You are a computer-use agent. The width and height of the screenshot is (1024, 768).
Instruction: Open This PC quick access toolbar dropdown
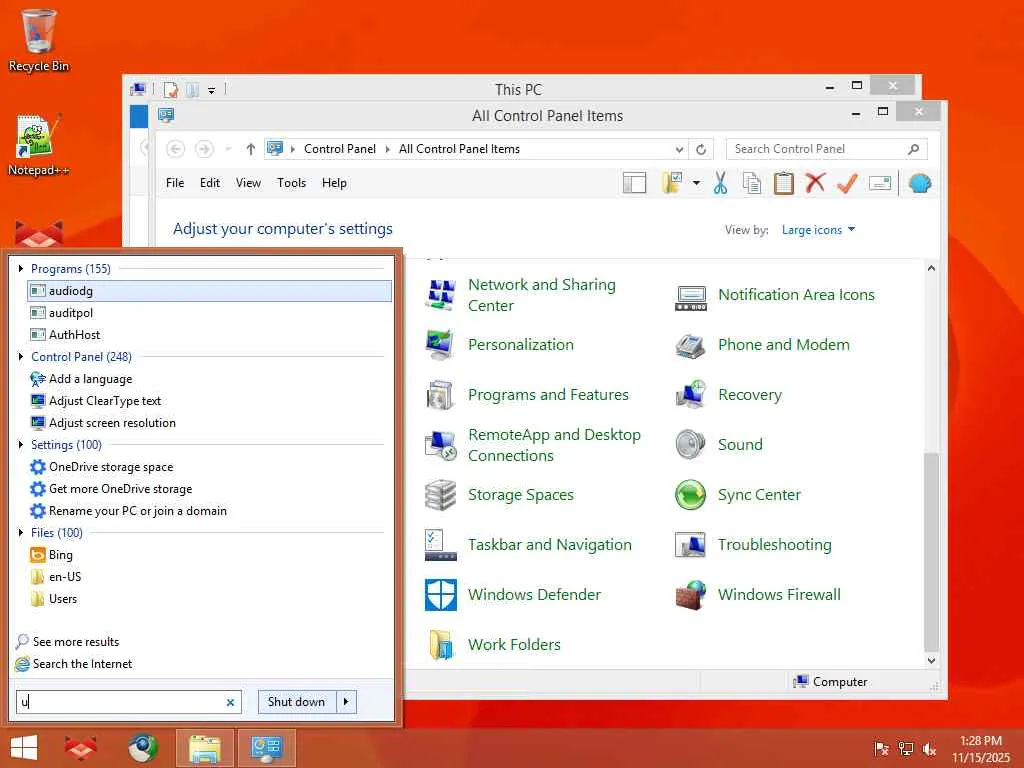pyautogui.click(x=212, y=90)
